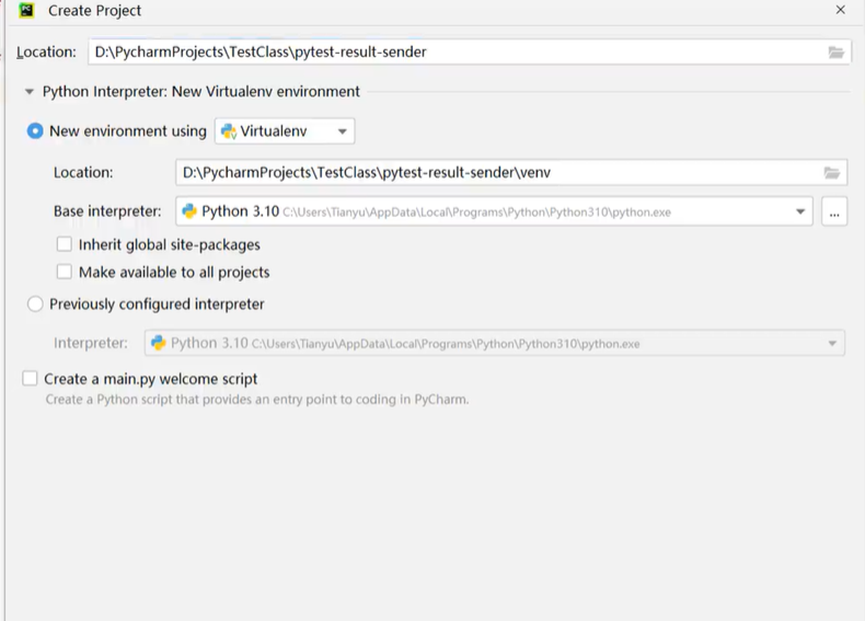Expand the Base interpreter dropdown
The image size is (865, 621).
point(800,212)
